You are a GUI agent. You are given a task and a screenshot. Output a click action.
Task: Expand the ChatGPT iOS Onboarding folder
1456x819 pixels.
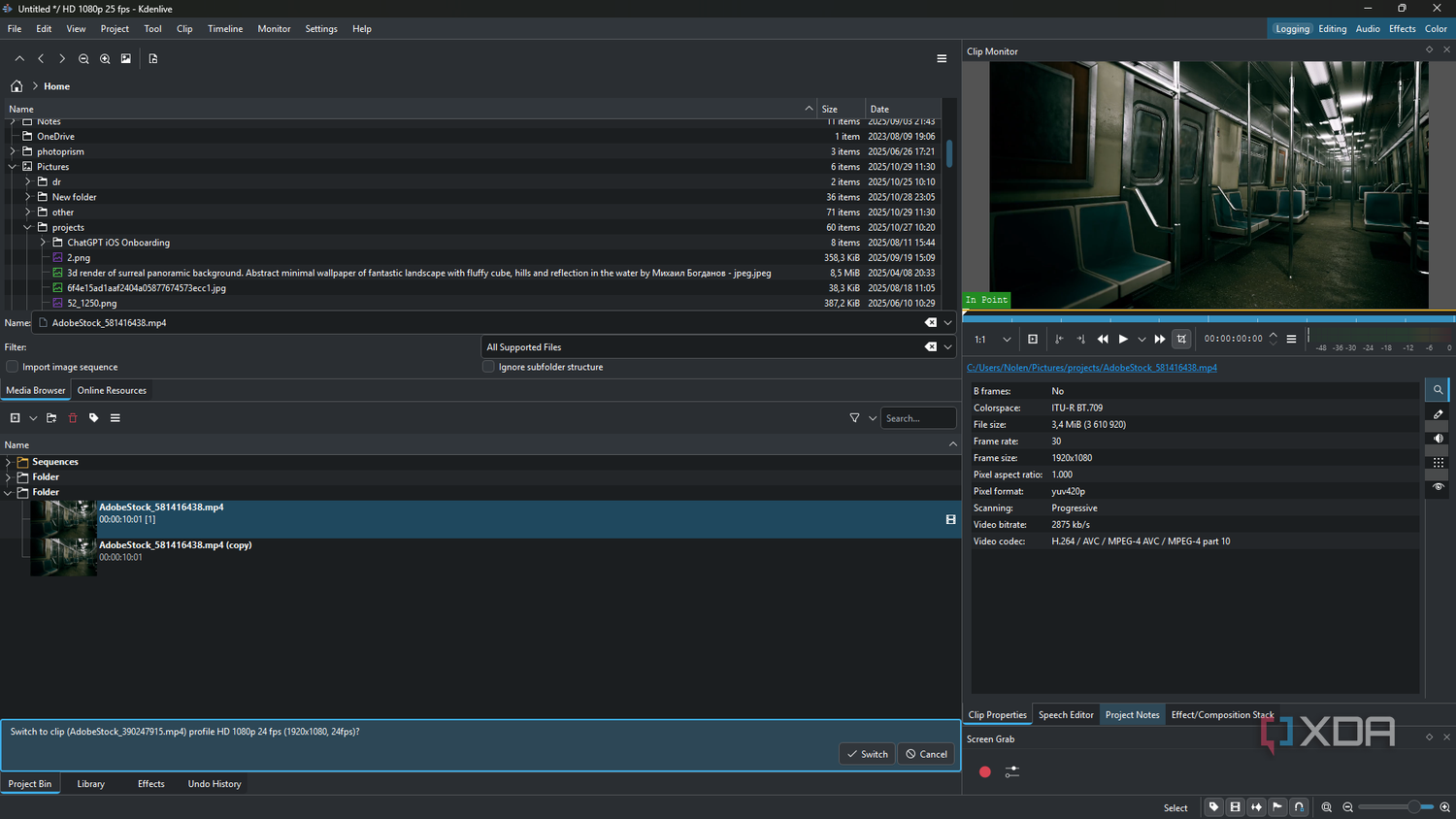[x=43, y=243]
